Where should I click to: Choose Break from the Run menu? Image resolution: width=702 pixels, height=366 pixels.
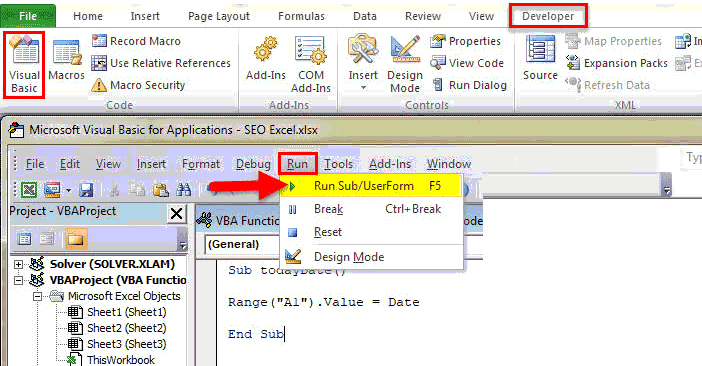point(371,209)
